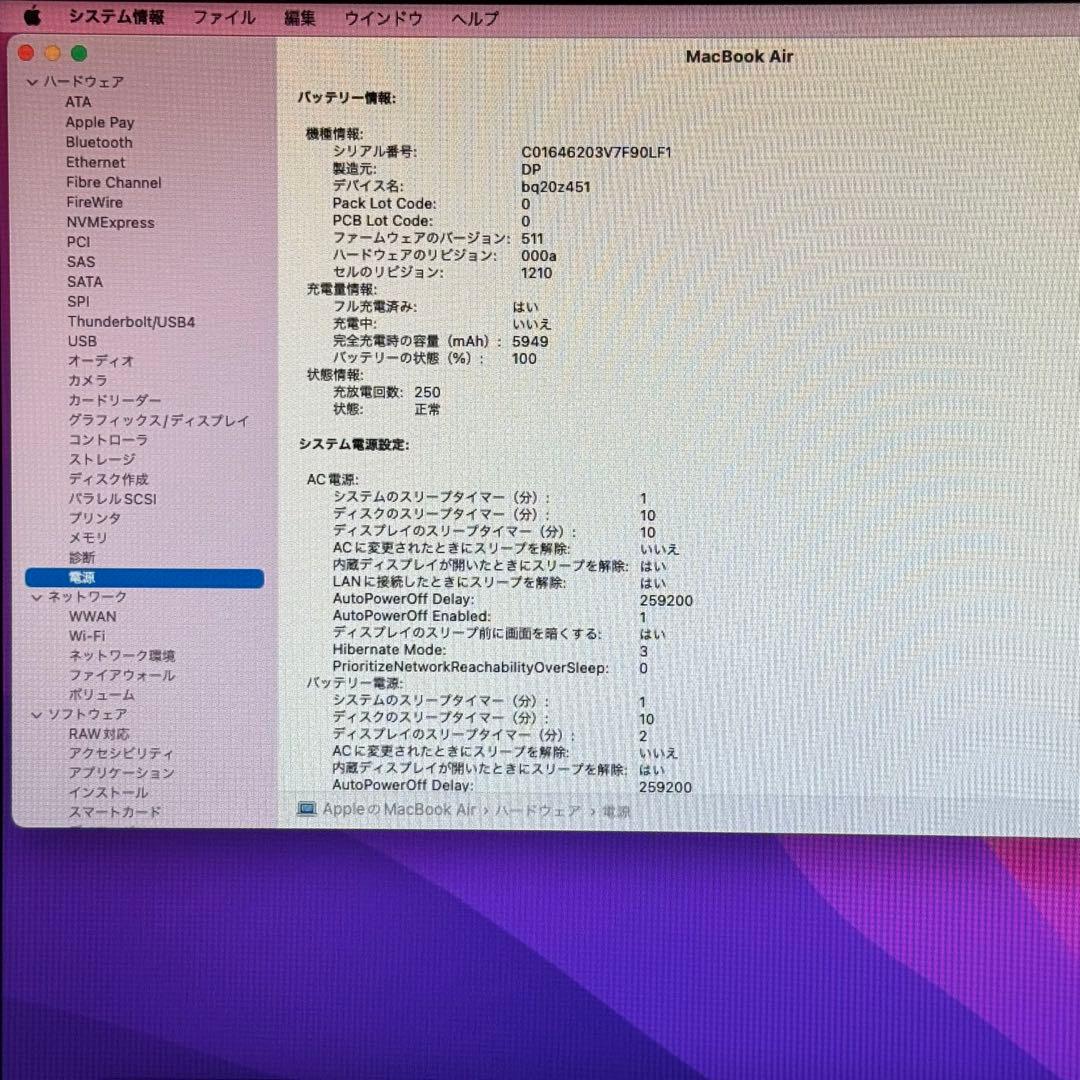Select WWAN under ネットワーク
Viewport: 1080px width, 1080px height.
[x=92, y=616]
